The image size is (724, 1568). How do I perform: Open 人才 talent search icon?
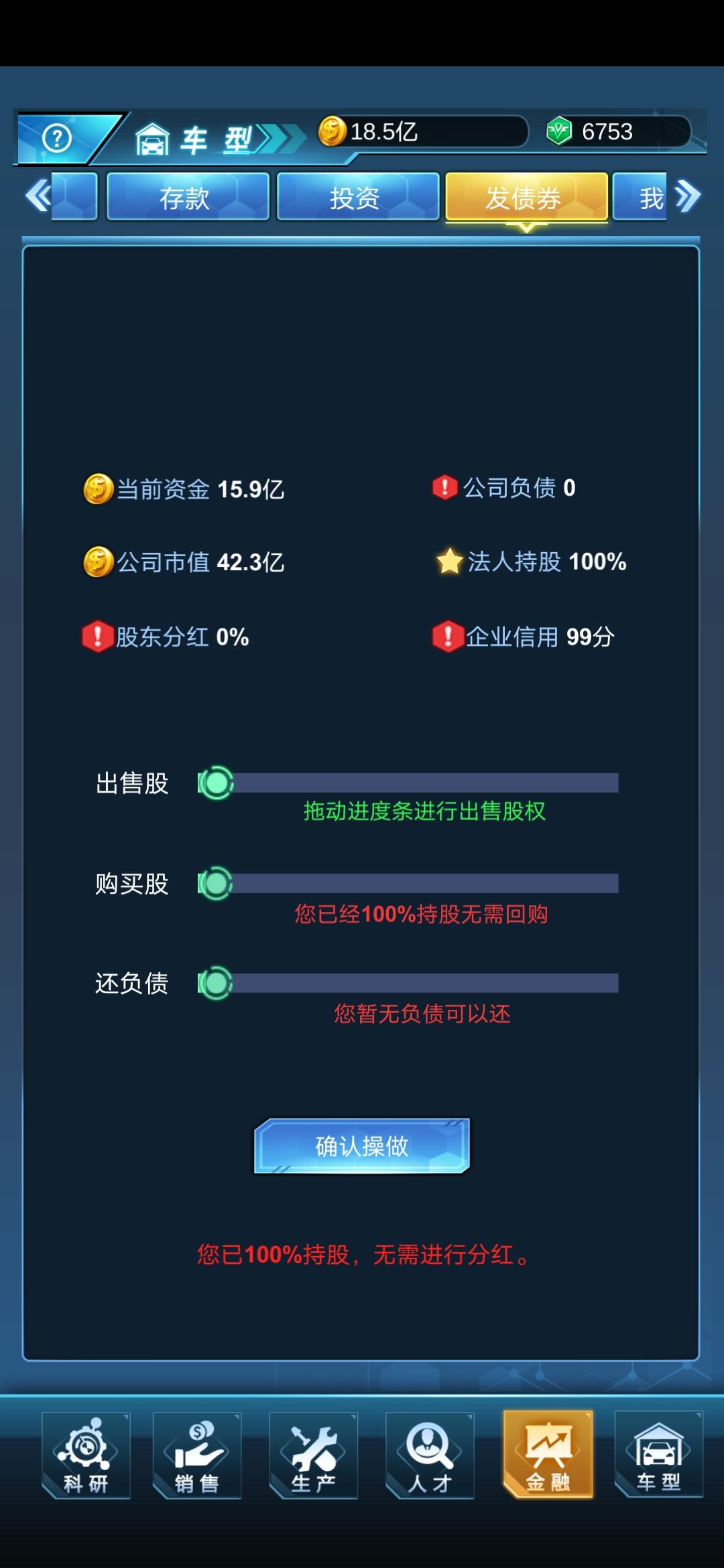430,1455
